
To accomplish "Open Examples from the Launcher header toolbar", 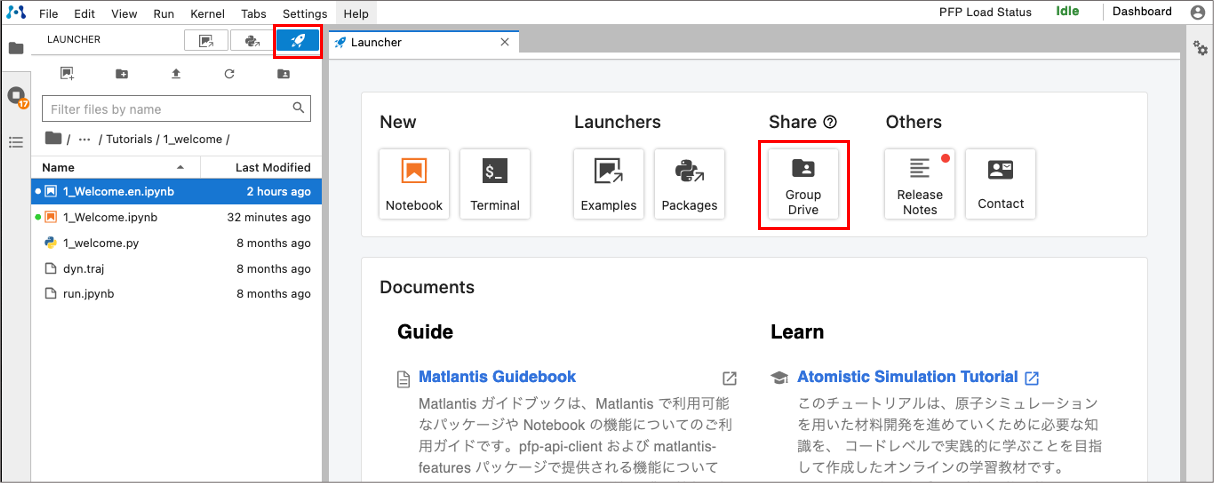I will [x=207, y=41].
